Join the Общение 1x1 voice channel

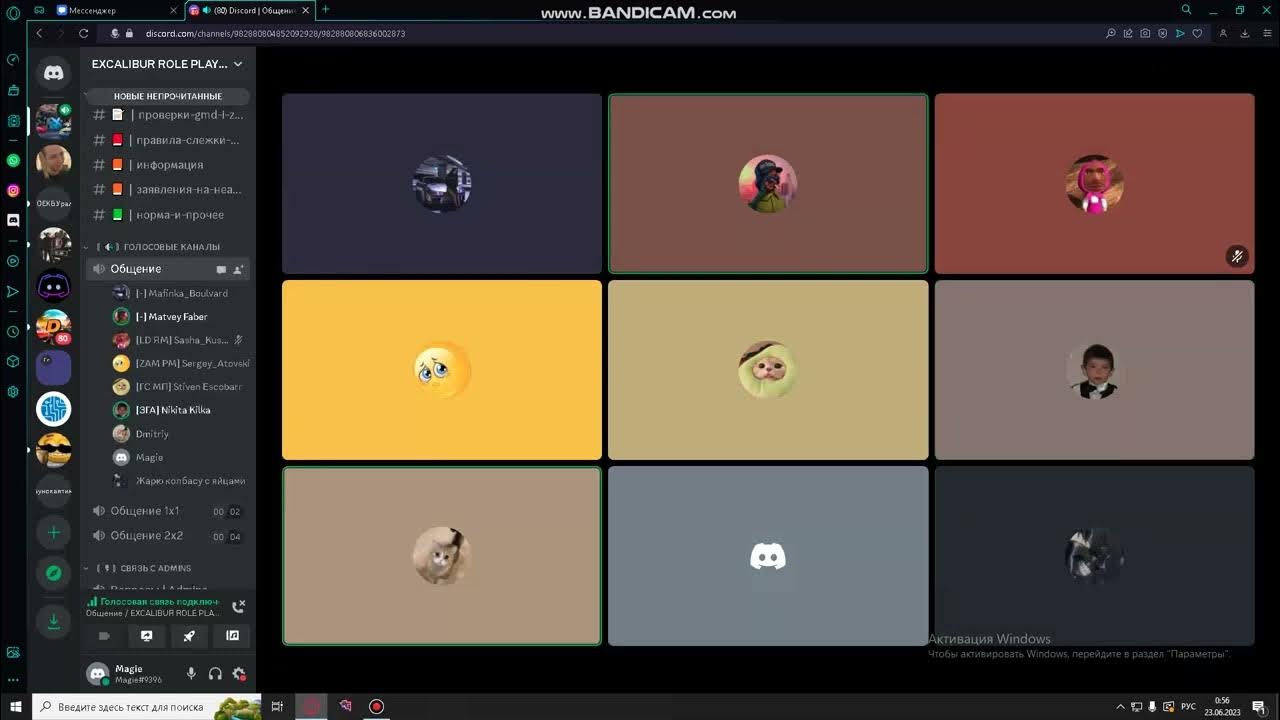coord(168,511)
